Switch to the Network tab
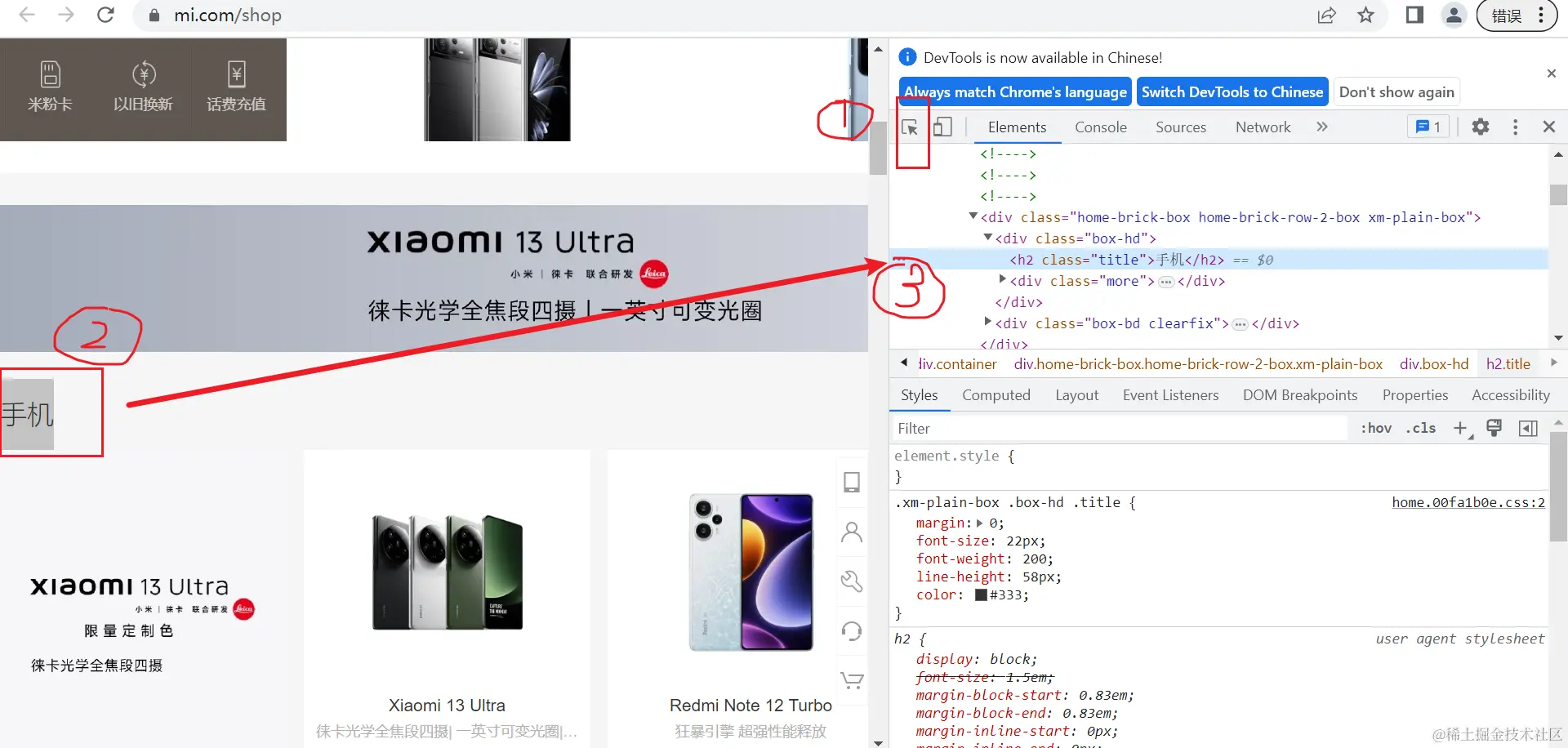1568x748 pixels. (1263, 127)
